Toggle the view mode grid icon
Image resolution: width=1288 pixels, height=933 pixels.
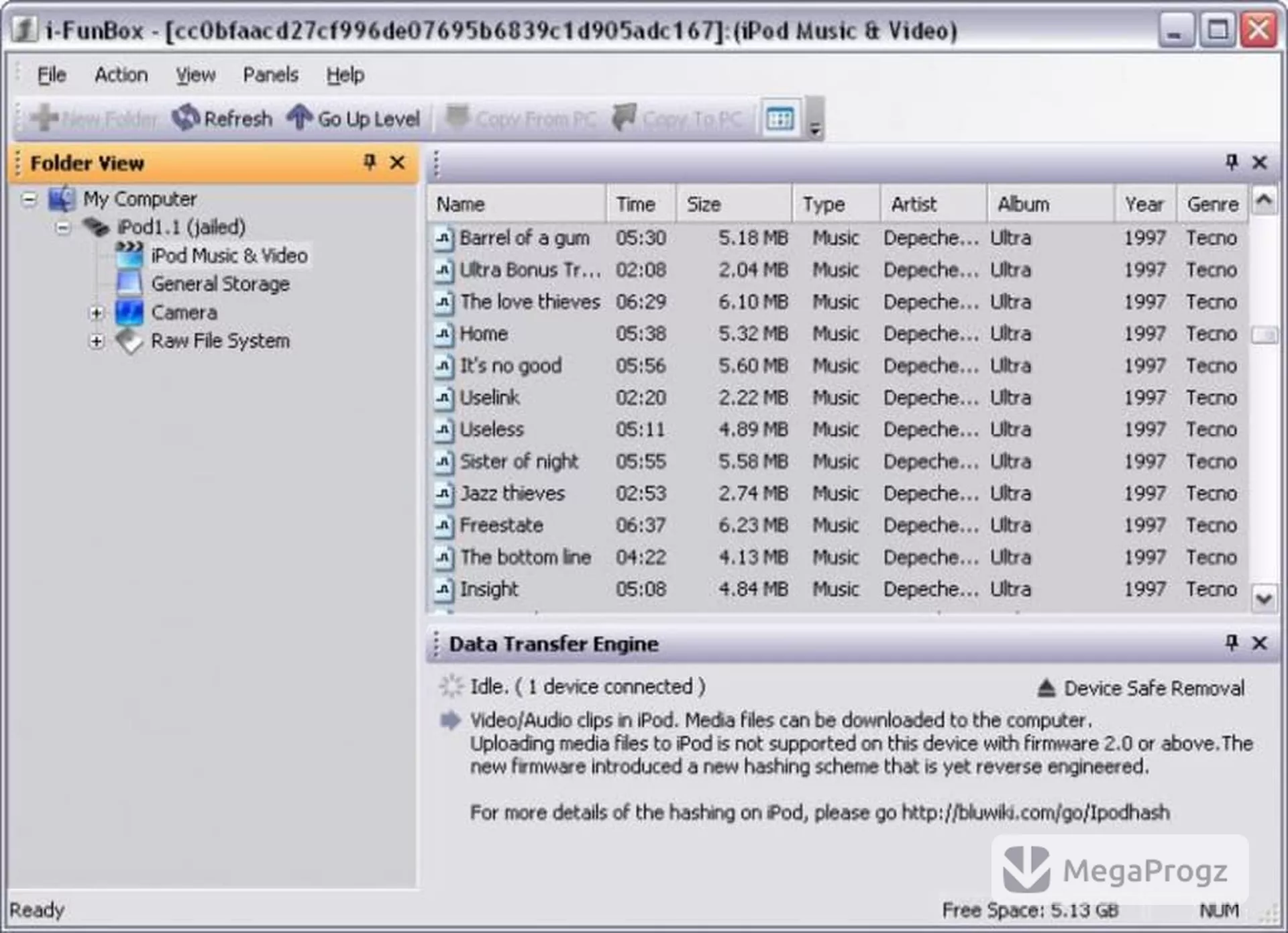[x=780, y=119]
